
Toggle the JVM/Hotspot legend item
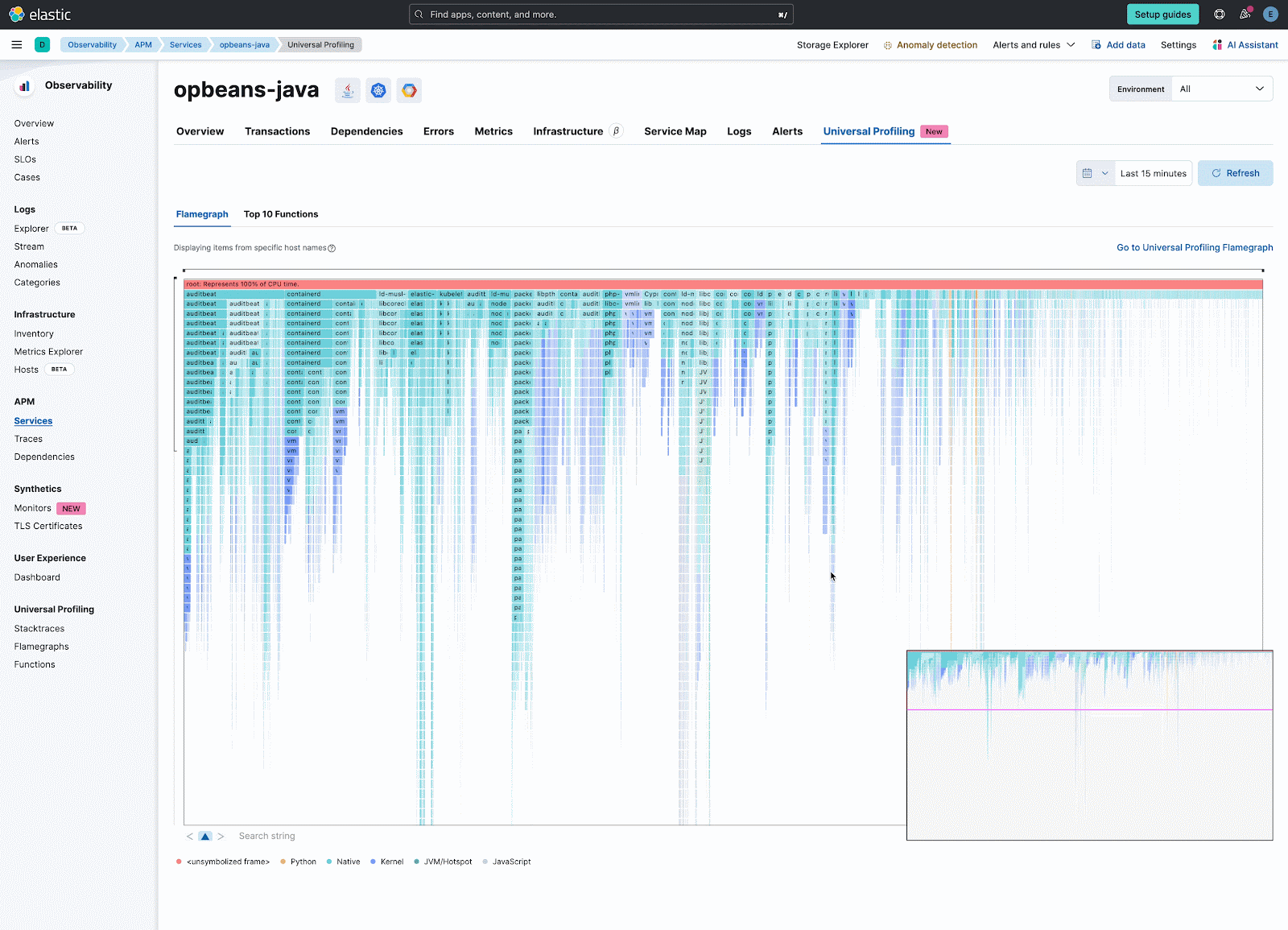442,862
